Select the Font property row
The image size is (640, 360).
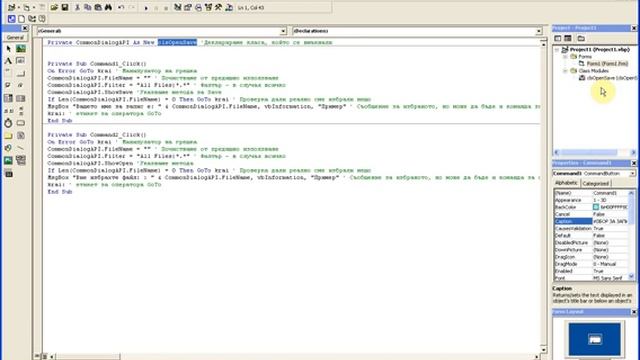click(x=591, y=278)
